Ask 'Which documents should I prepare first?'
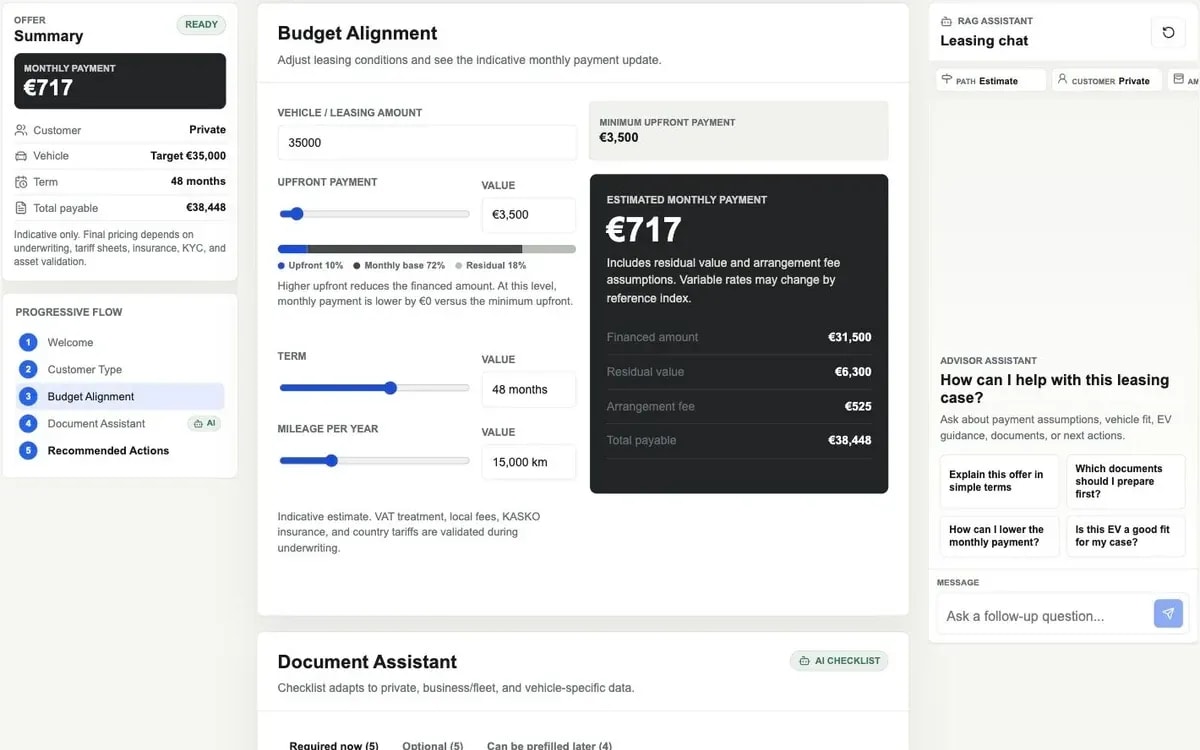The width and height of the screenshot is (1200, 750). 1125,481
